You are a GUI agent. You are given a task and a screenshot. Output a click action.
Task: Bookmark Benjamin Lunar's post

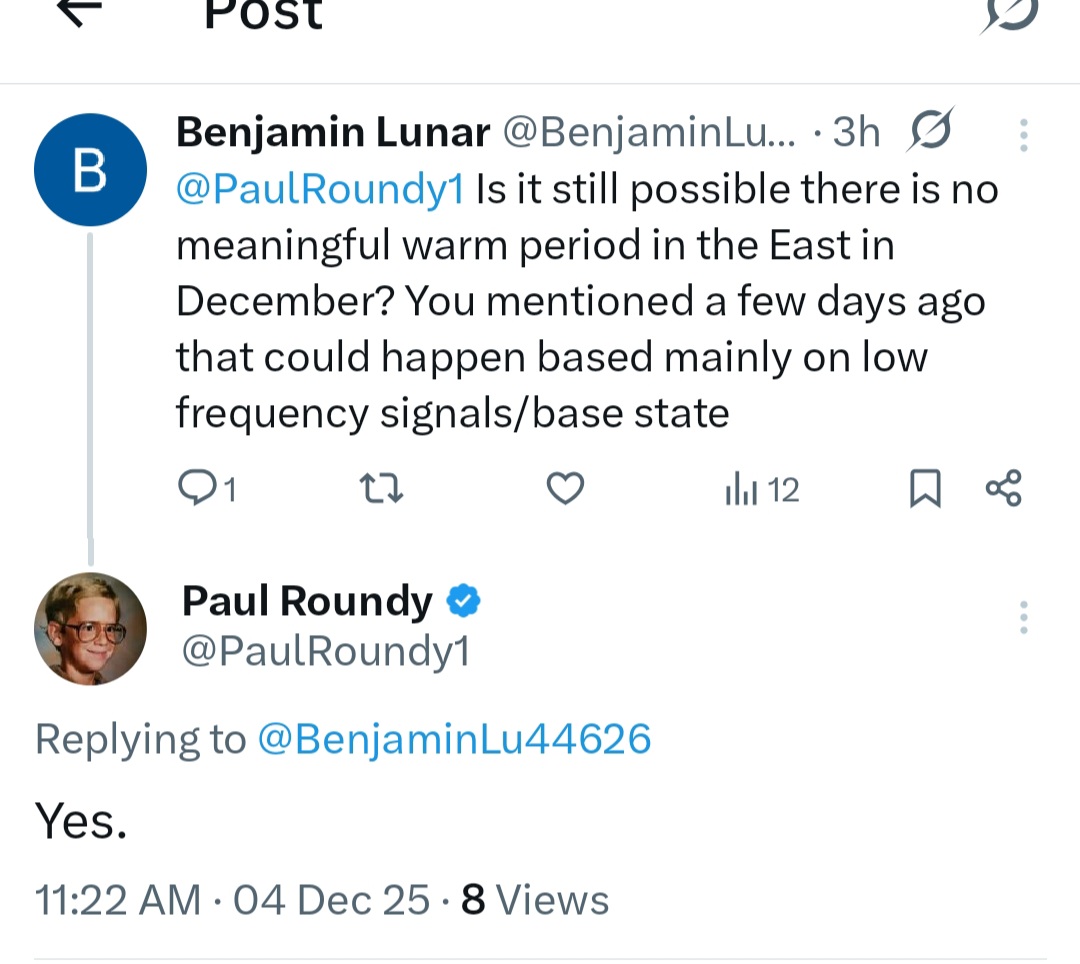pyautogui.click(x=925, y=489)
